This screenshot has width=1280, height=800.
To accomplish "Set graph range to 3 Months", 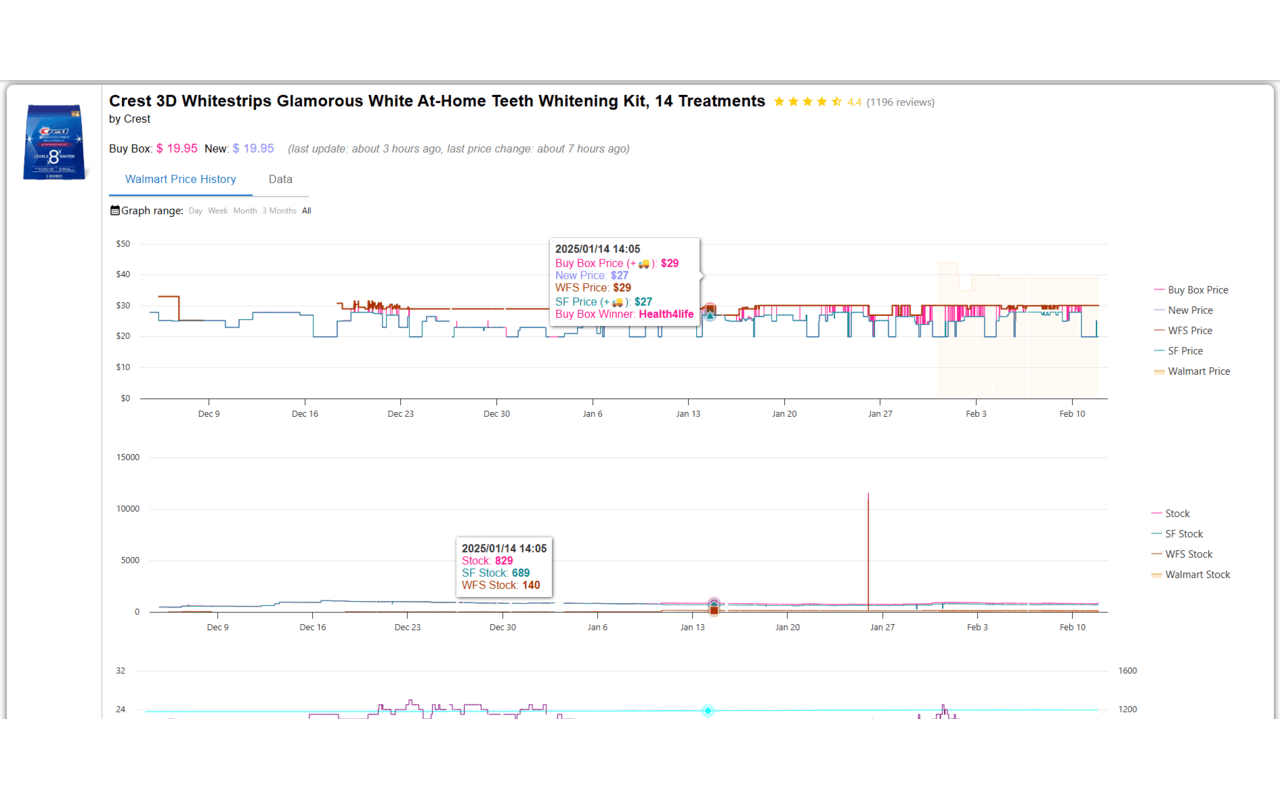I will click(x=279, y=211).
